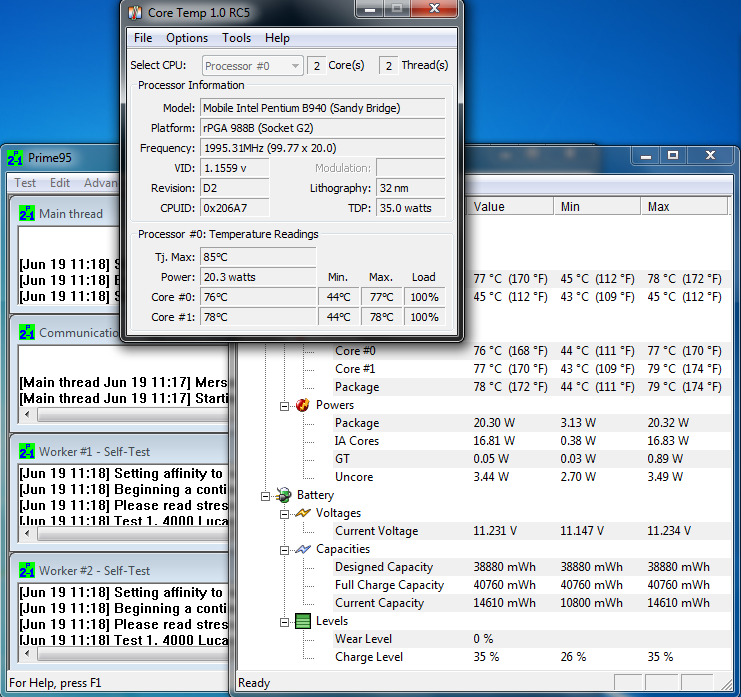Viewport: 741px width, 697px height.
Task: Open the Help menu in Core Temp
Action: click(277, 38)
